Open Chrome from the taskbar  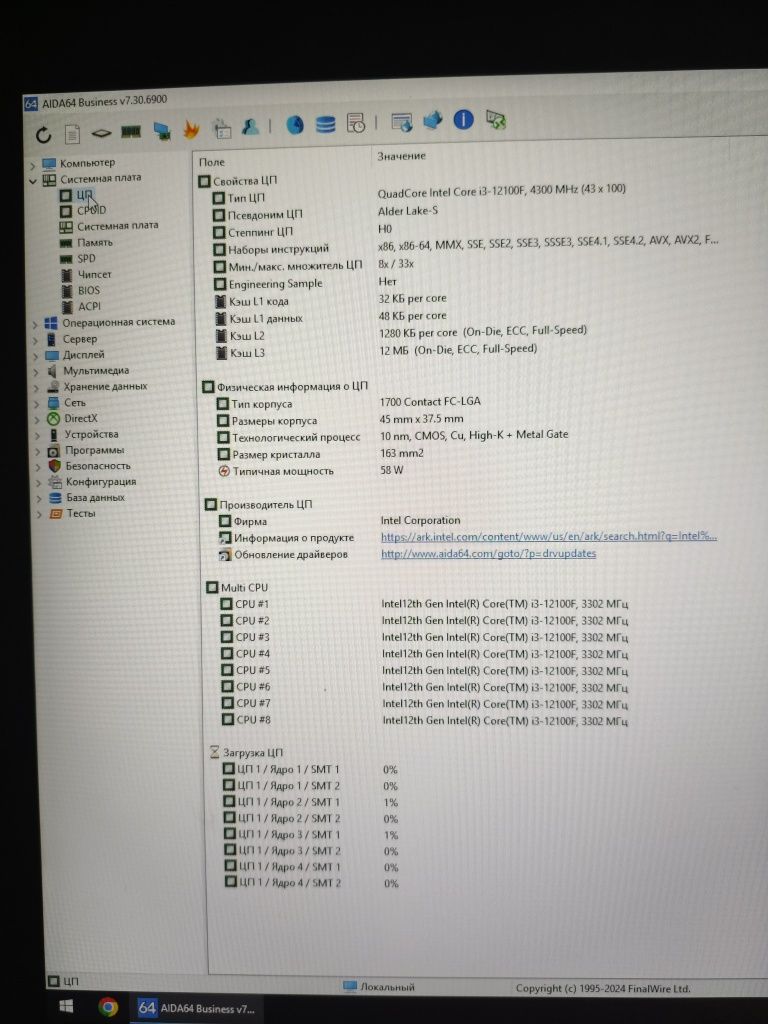tap(108, 1007)
